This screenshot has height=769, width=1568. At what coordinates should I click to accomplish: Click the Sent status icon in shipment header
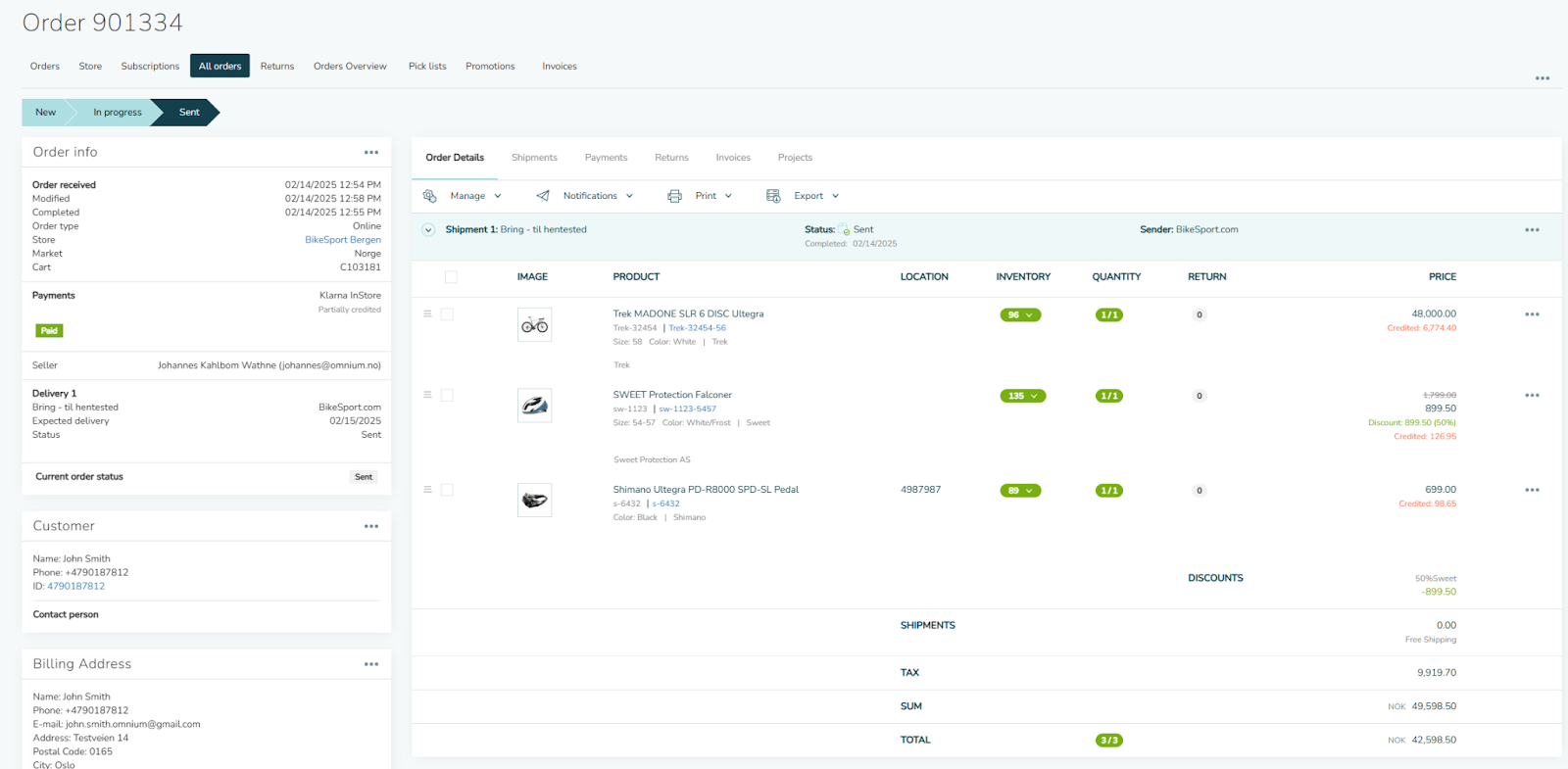[x=844, y=230]
